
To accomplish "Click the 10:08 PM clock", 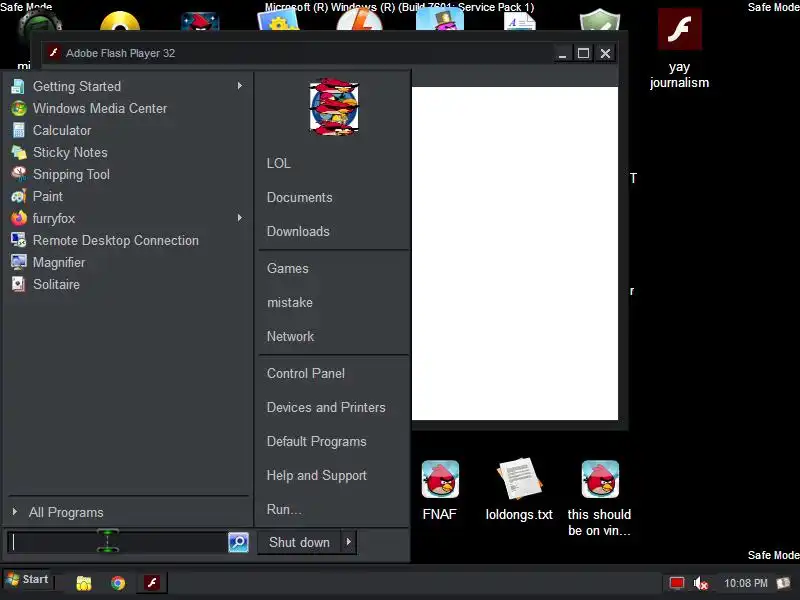I will pyautogui.click(x=746, y=583).
